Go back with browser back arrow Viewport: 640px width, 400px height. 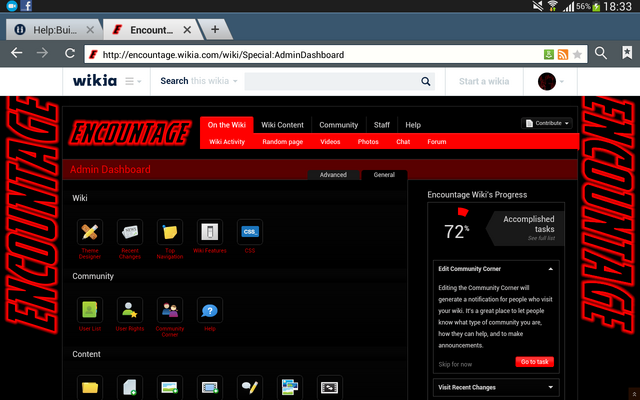(x=16, y=53)
